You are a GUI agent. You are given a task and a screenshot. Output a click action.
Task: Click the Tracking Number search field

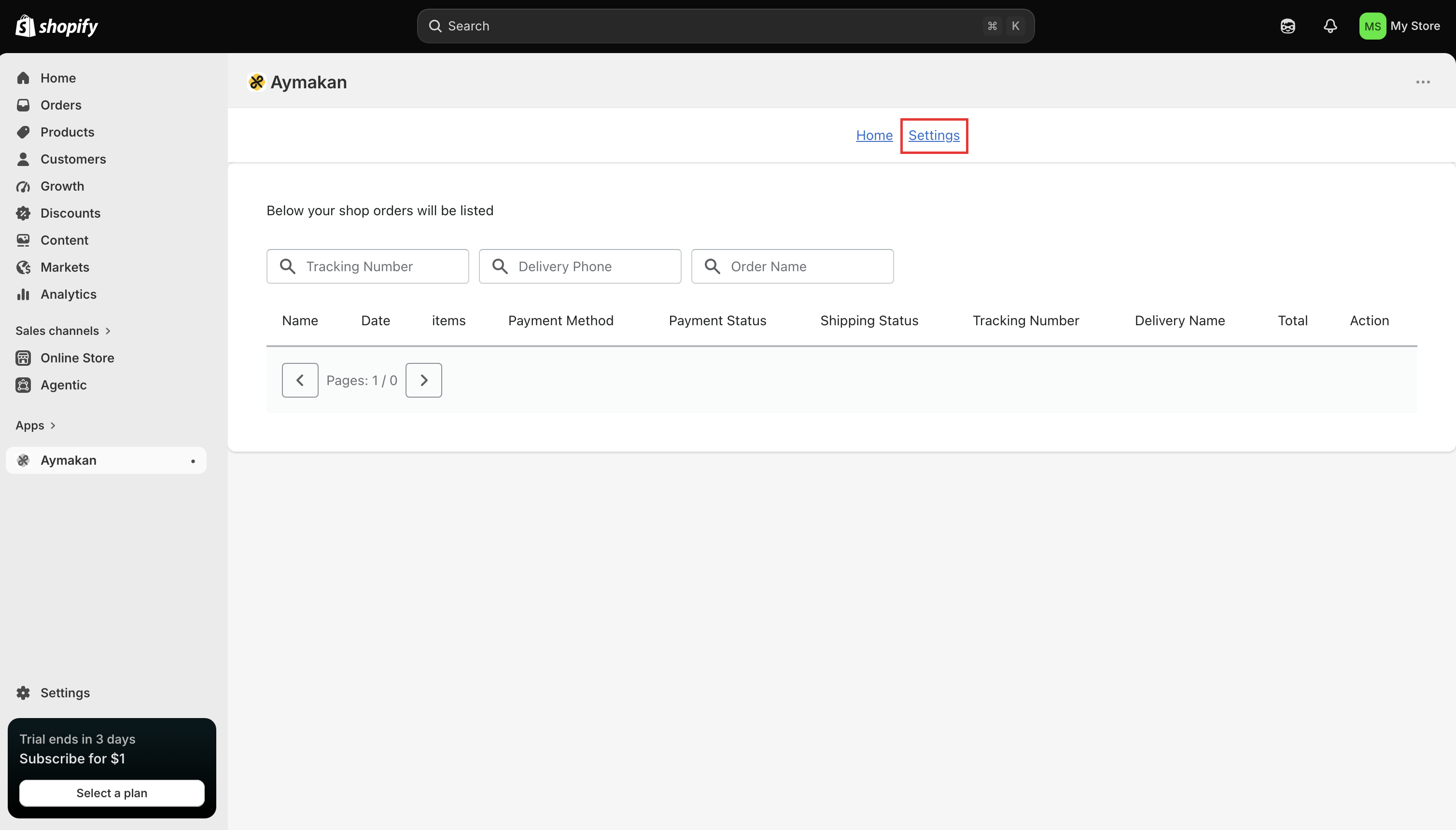point(367,266)
